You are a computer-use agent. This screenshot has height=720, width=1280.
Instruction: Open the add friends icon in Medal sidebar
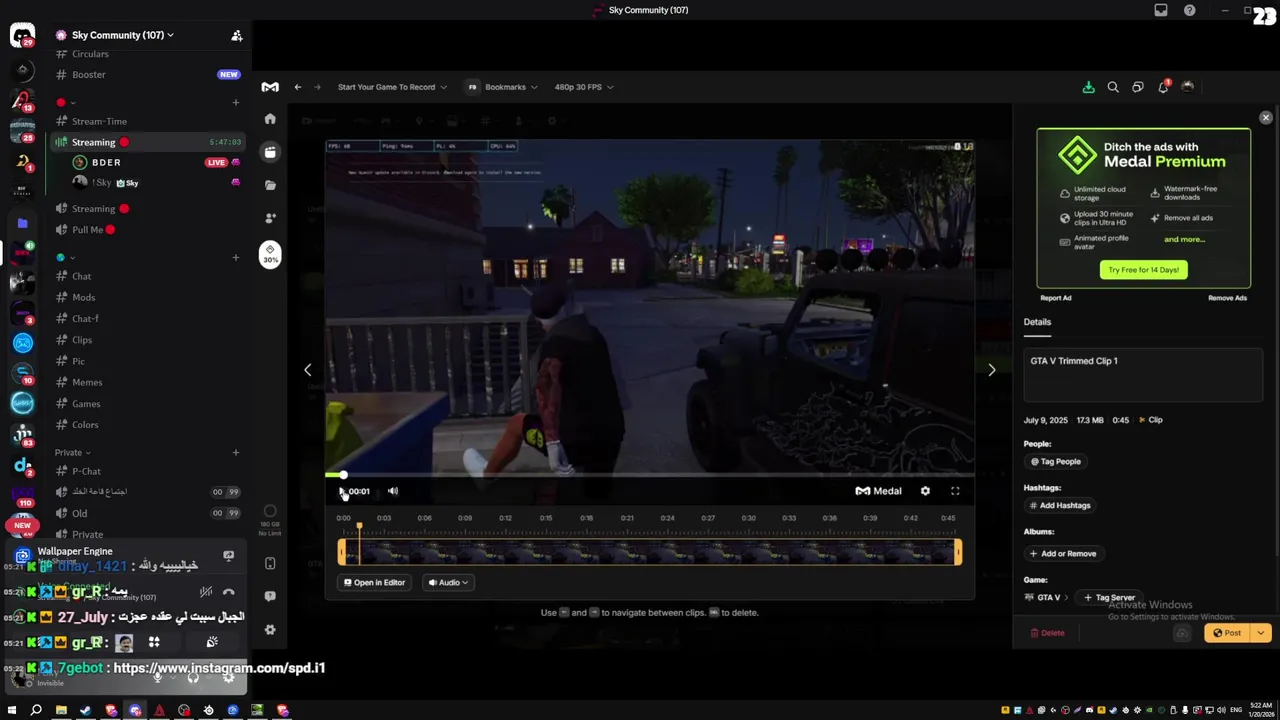[x=270, y=218]
